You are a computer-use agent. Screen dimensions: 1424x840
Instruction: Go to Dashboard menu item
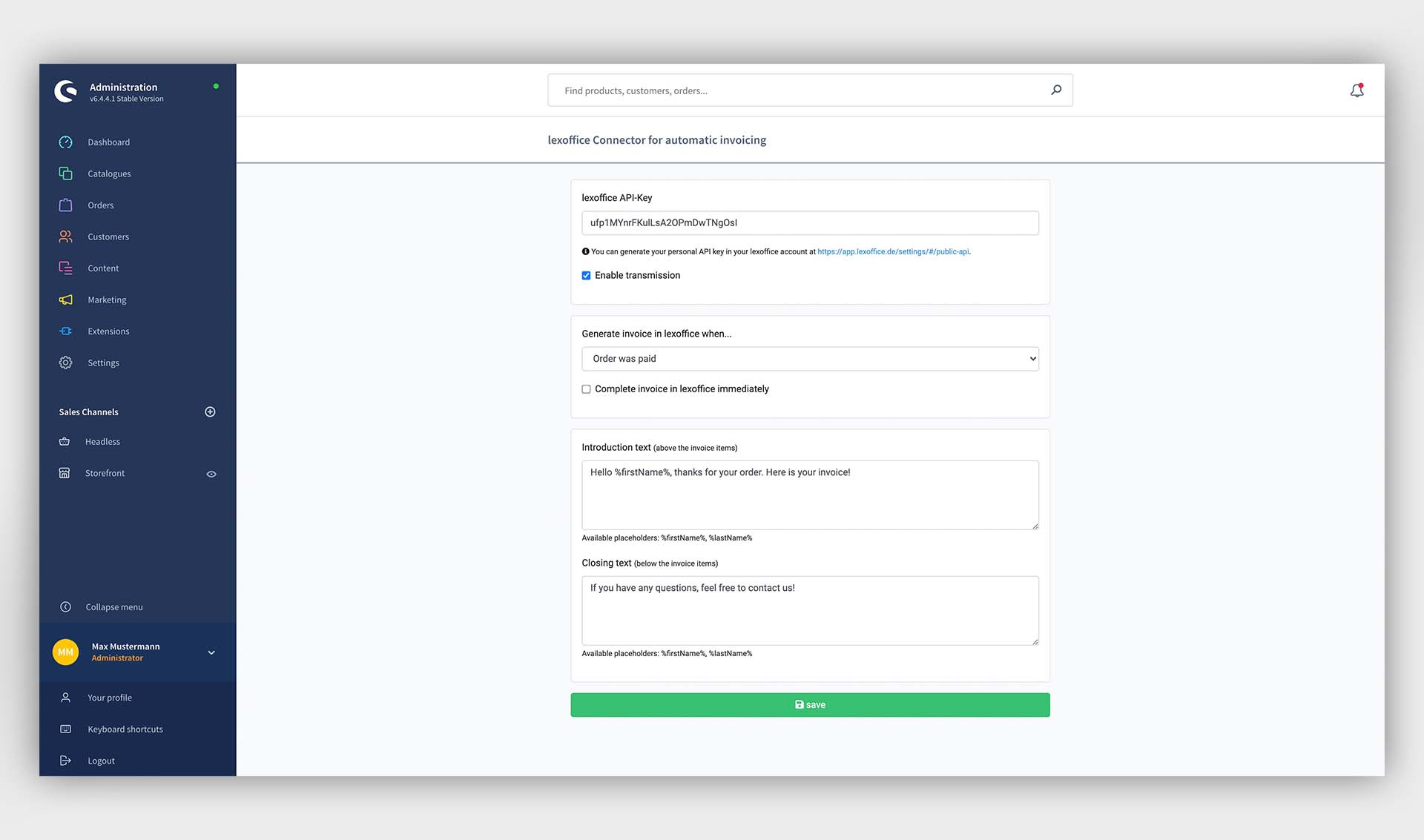tap(108, 142)
